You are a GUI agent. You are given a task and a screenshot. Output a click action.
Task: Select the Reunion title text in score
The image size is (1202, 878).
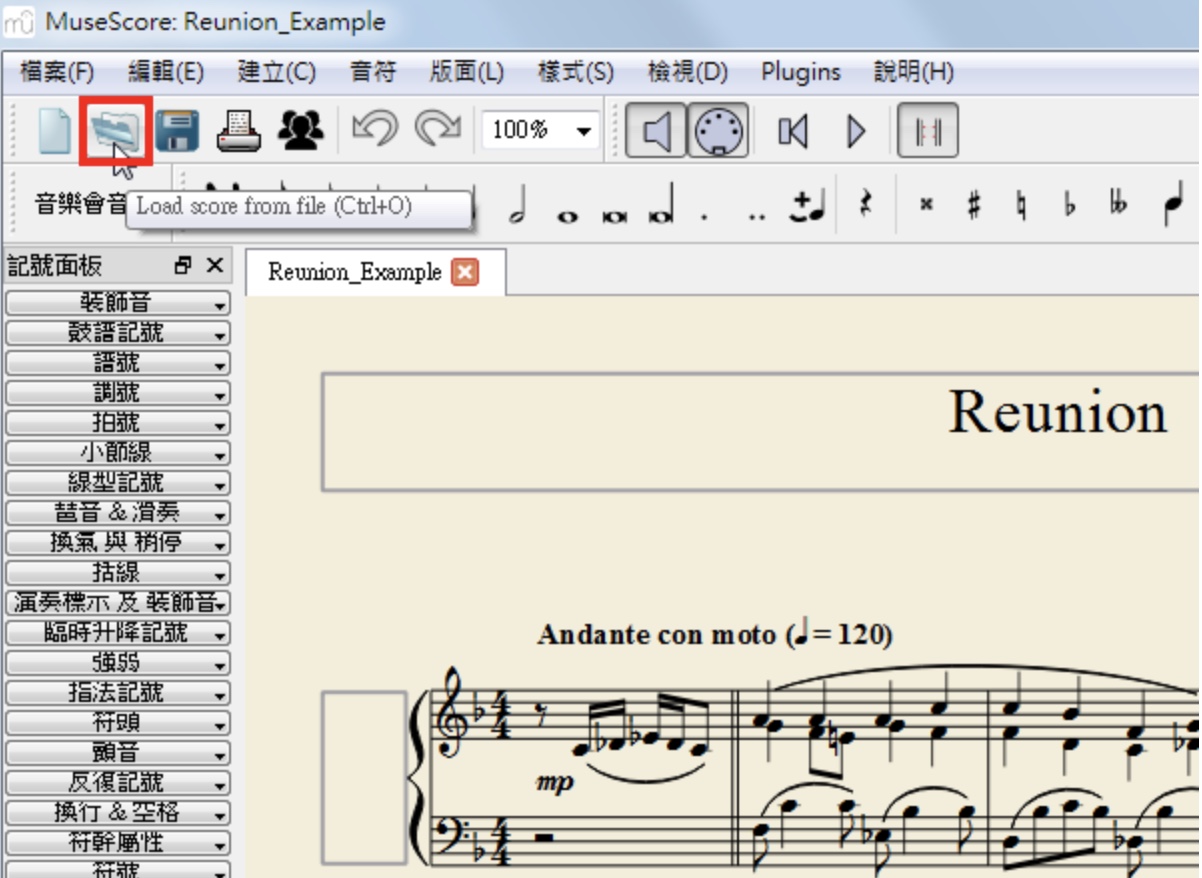click(1058, 412)
